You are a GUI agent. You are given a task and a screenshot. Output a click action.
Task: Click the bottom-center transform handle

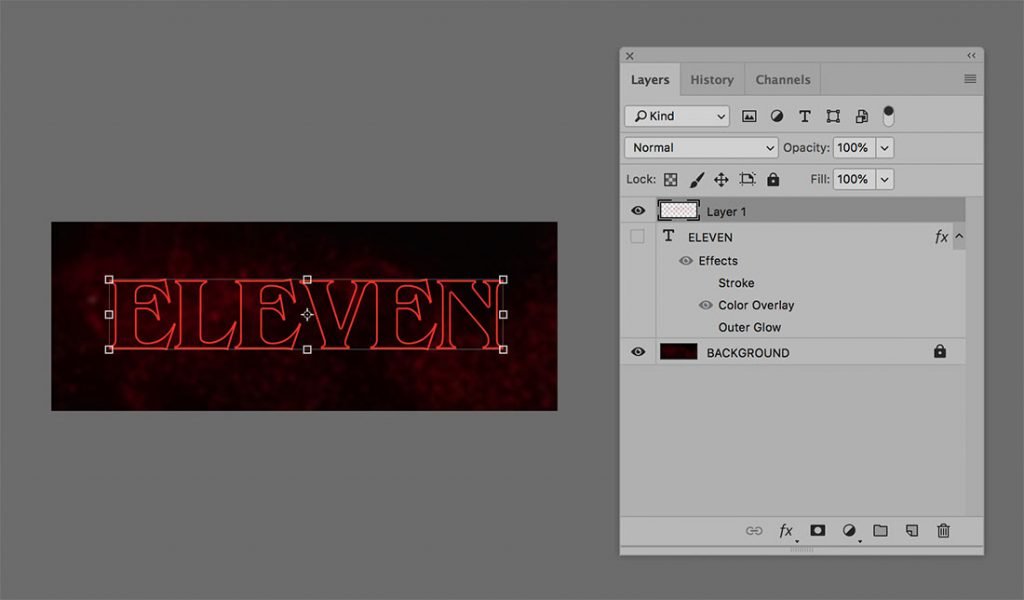pos(307,349)
